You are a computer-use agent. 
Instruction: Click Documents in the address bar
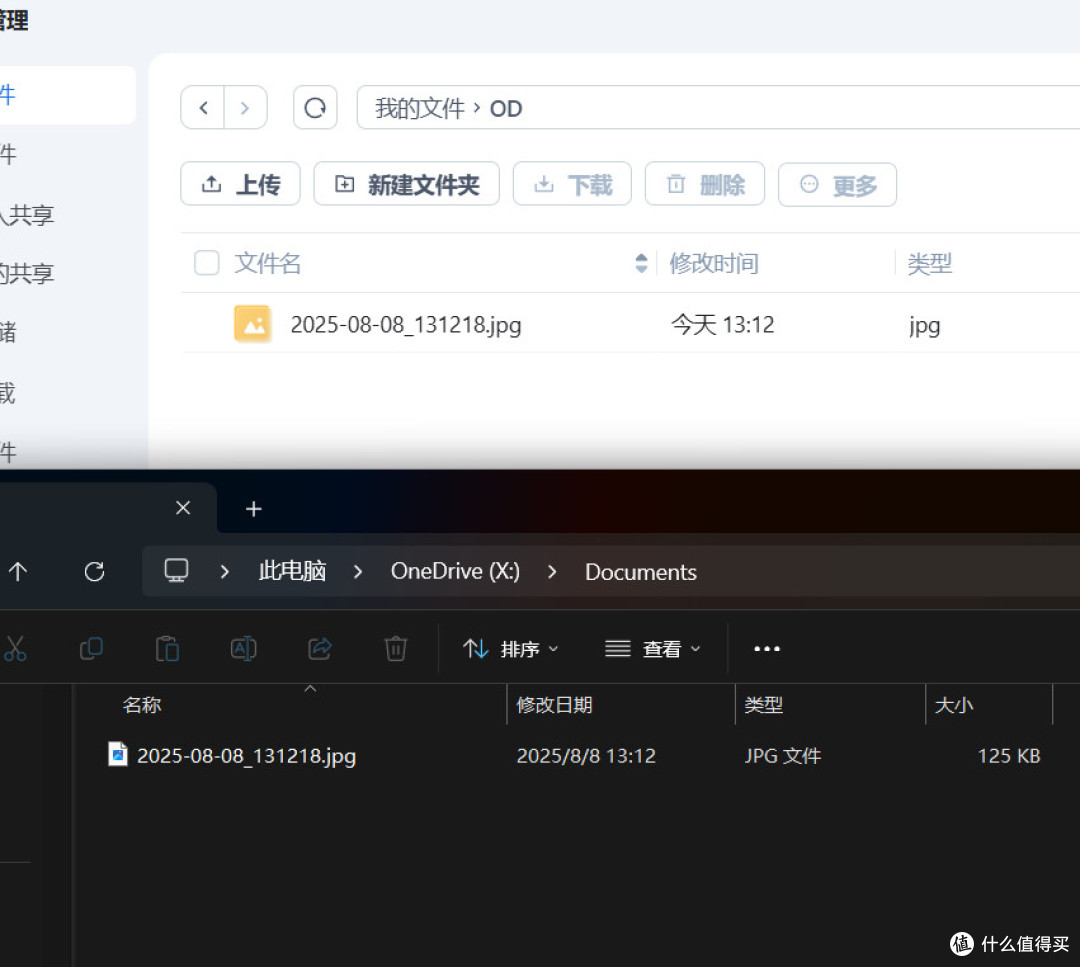[641, 572]
